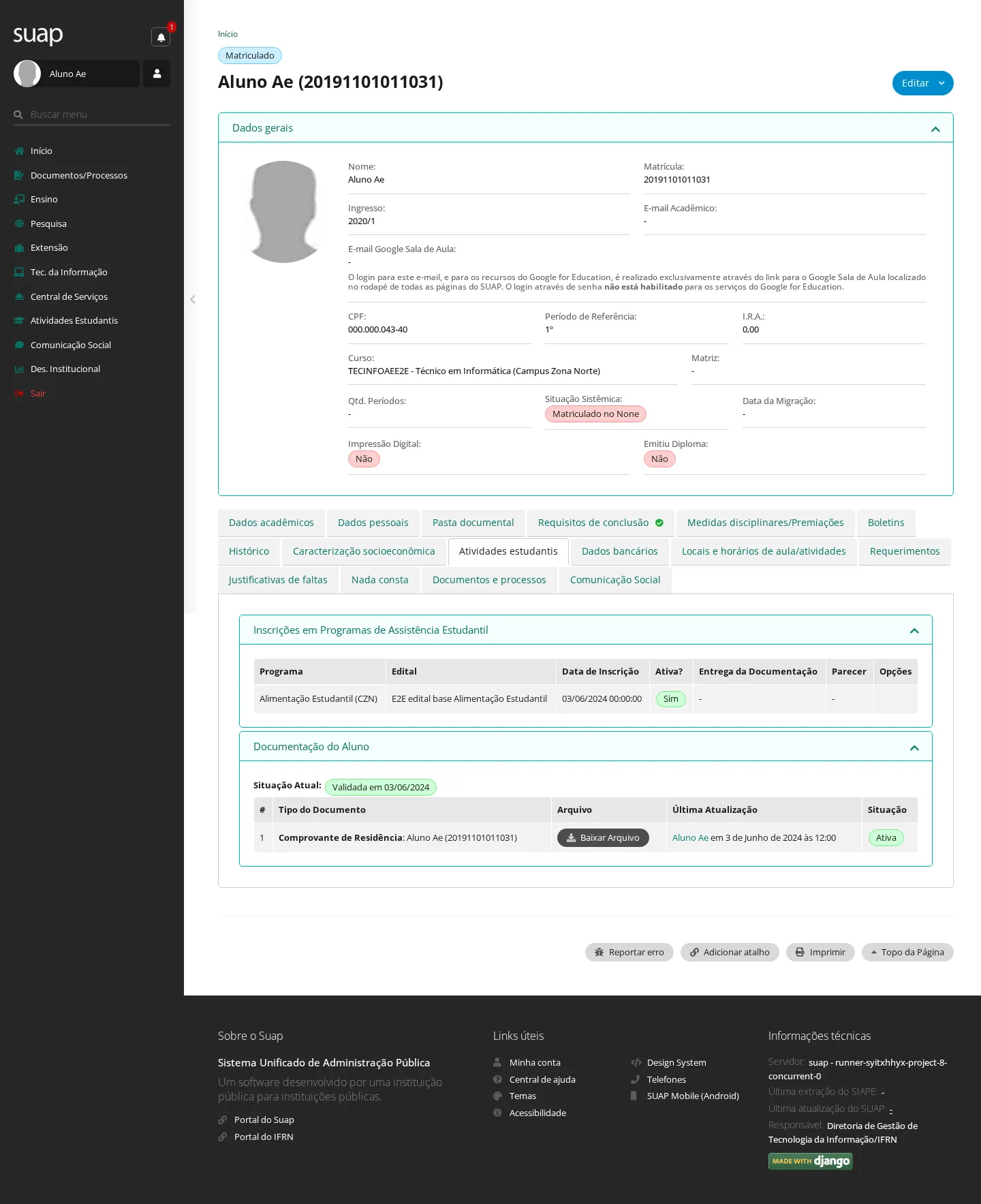The image size is (981, 1204).
Task: Click the student profile photo placeholder
Action: 283,212
